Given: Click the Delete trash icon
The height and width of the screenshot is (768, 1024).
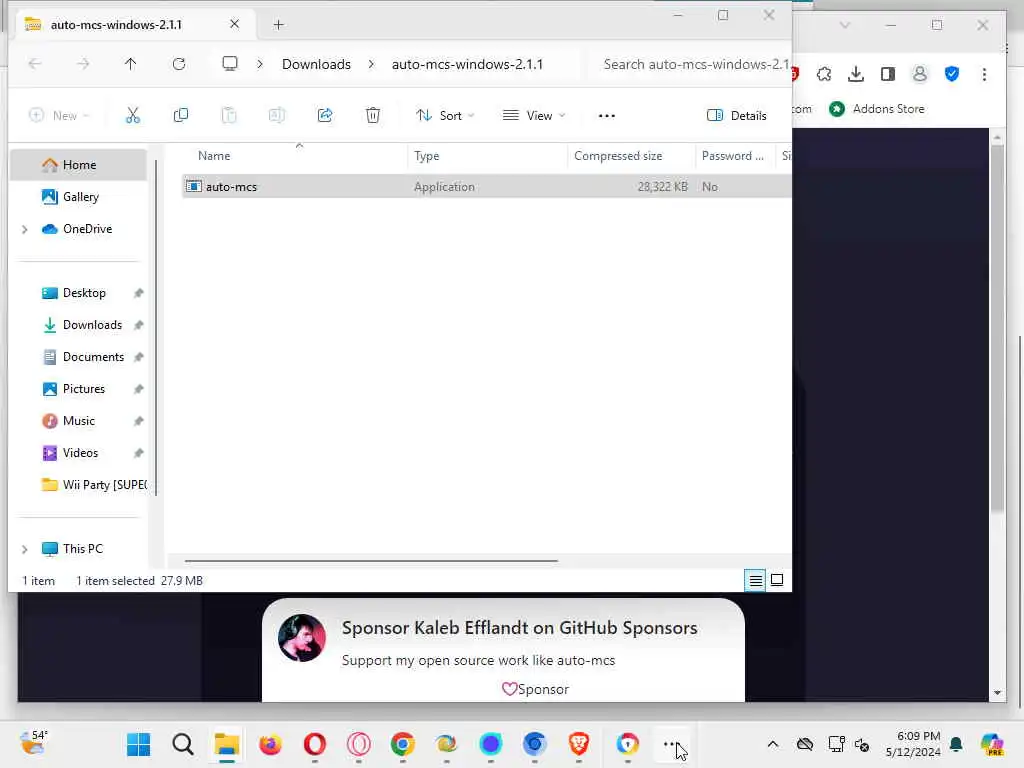Looking at the screenshot, I should [373, 116].
